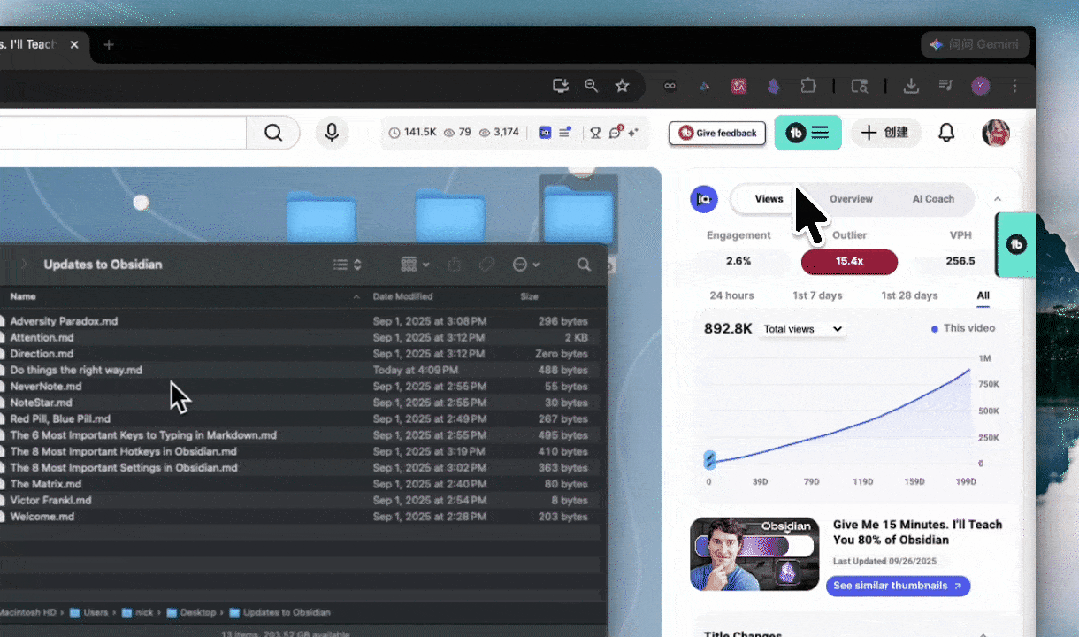Click the chart start marker handle
Viewport: 1079px width, 637px height.
[x=709, y=459]
